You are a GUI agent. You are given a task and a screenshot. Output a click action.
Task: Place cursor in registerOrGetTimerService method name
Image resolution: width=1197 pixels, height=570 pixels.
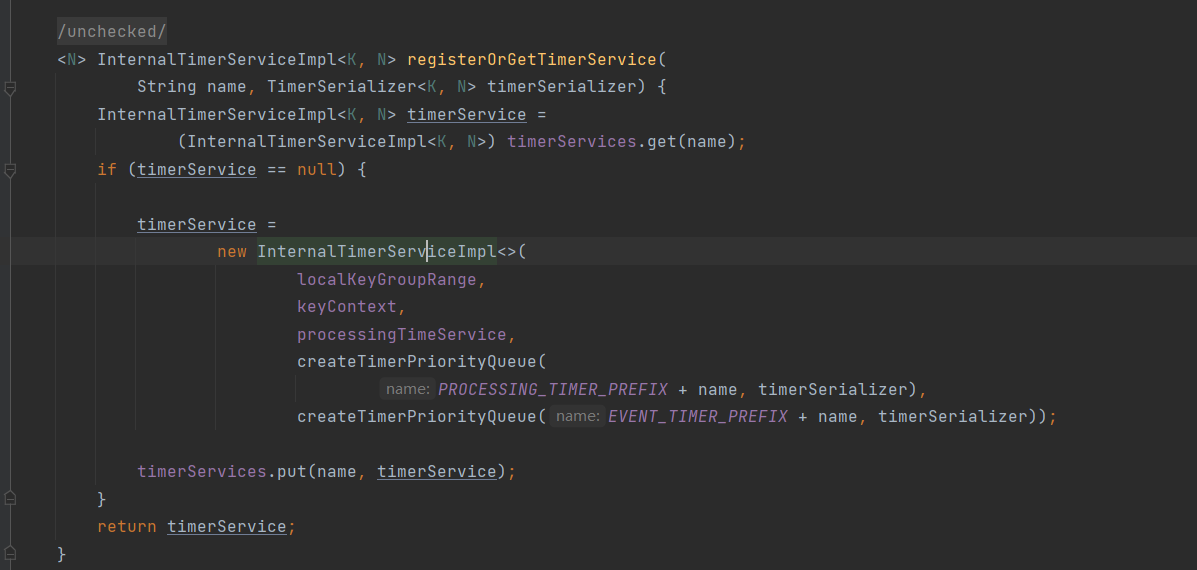coord(532,60)
